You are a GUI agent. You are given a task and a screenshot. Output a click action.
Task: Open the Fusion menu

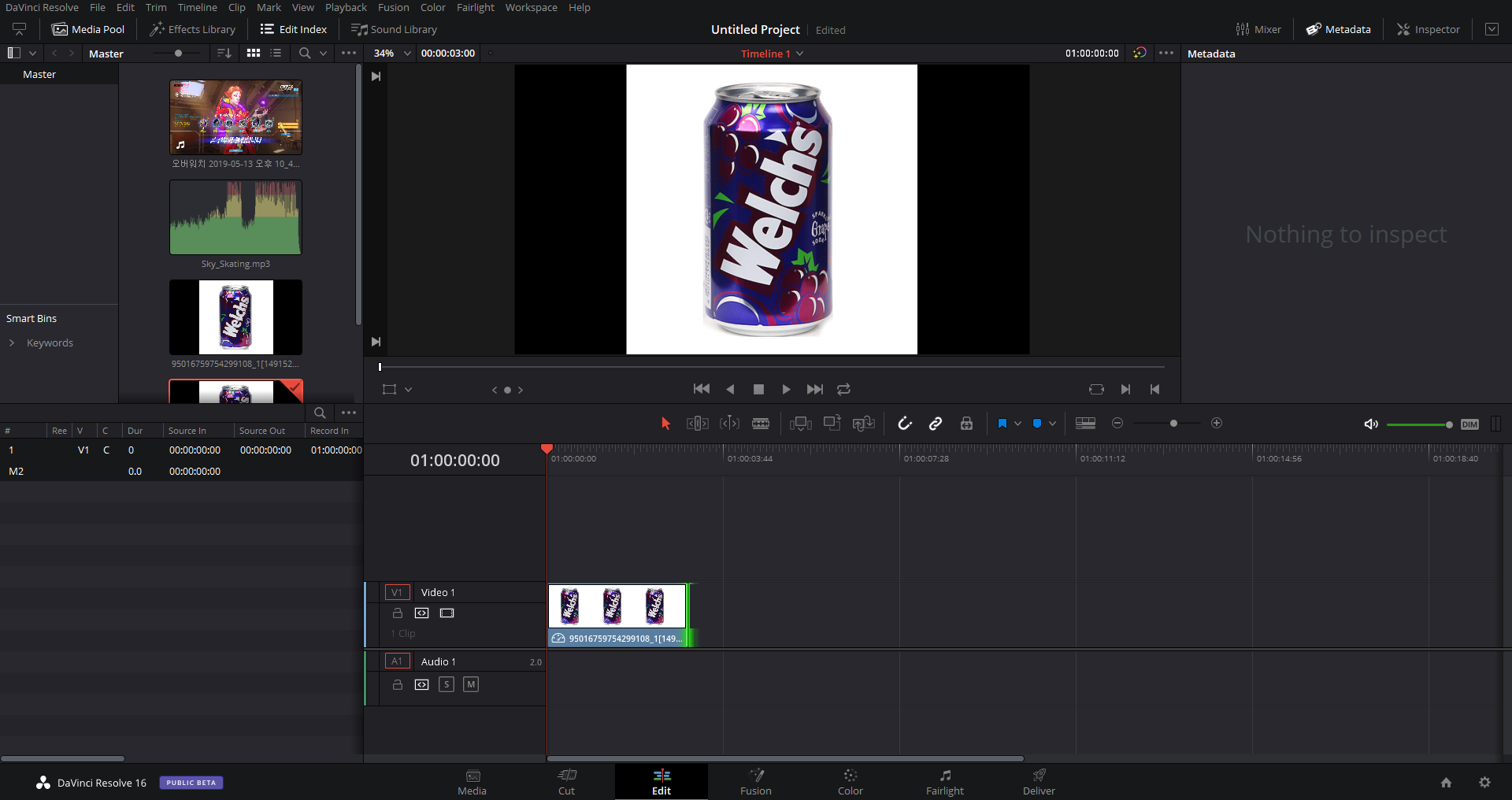(393, 7)
